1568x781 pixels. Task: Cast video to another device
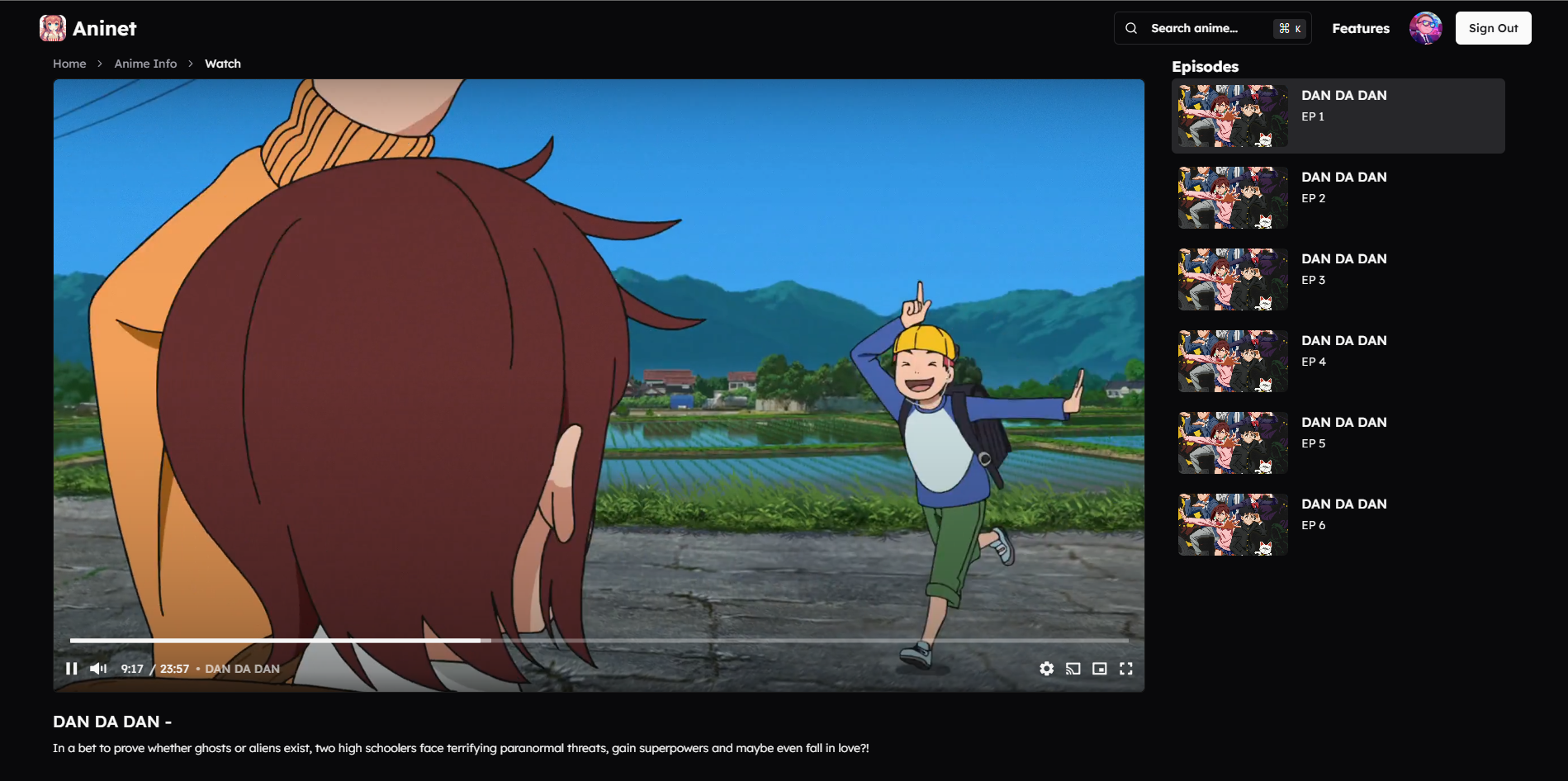(x=1073, y=669)
